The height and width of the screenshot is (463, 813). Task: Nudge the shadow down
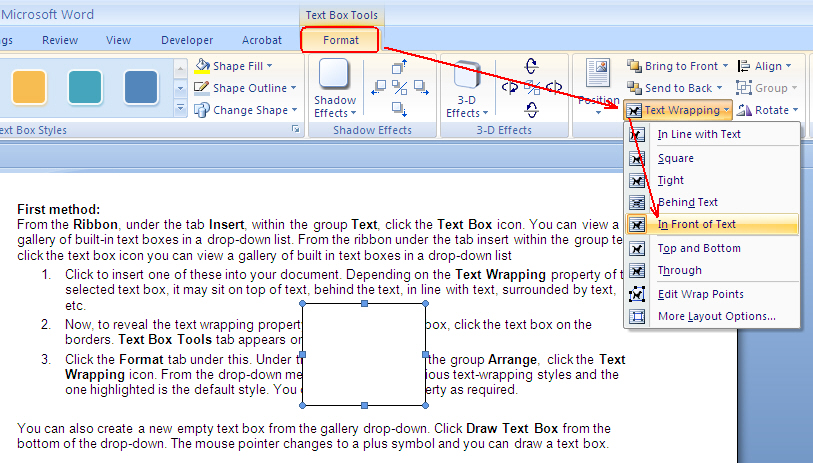click(x=399, y=109)
